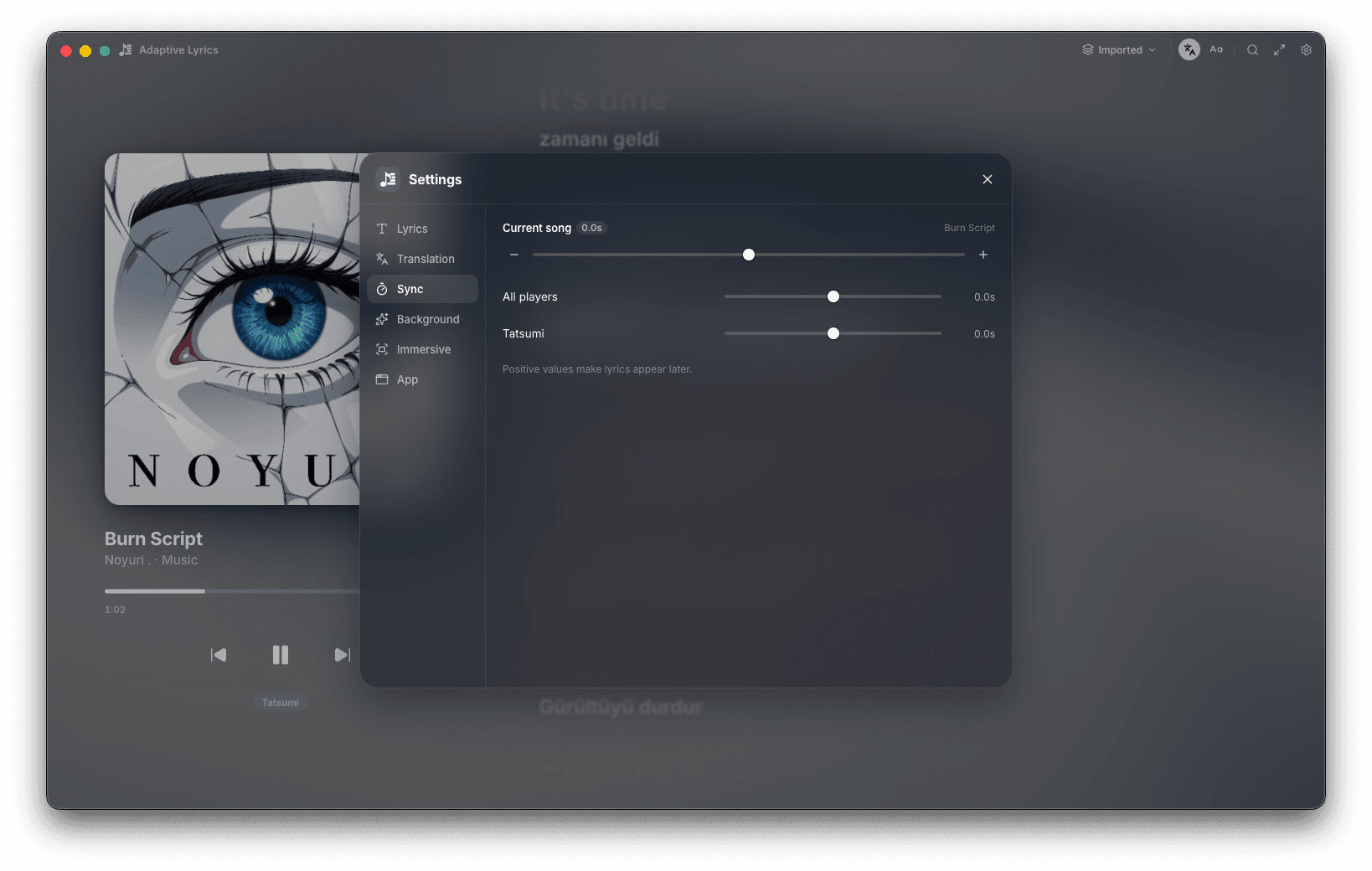Viewport: 1372px width, 871px height.
Task: Click the 'Noyuri . · Music' artist text
Action: coord(151,560)
